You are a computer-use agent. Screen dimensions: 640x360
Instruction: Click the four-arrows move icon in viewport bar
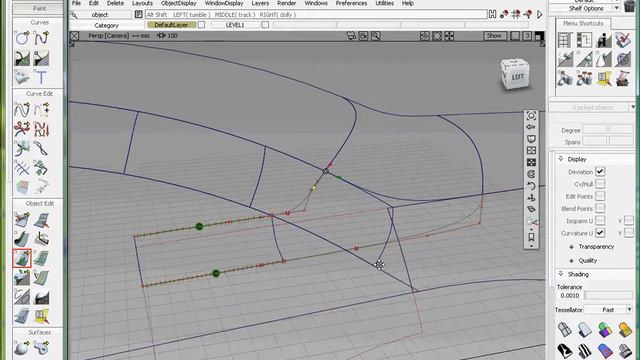coord(449,36)
